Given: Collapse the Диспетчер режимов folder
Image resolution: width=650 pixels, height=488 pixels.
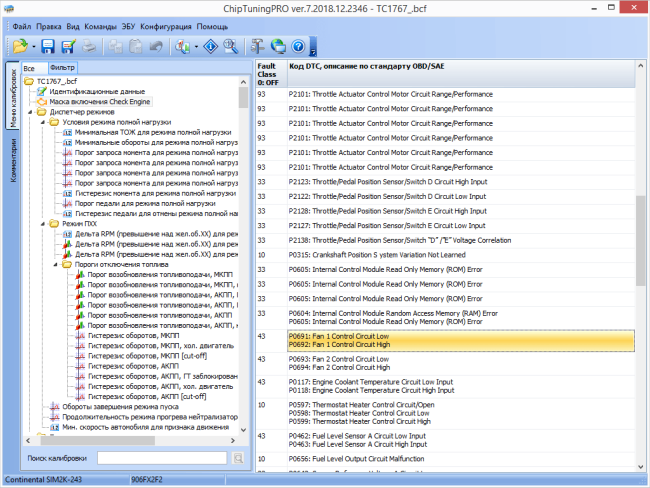Looking at the screenshot, I should (x=30, y=112).
